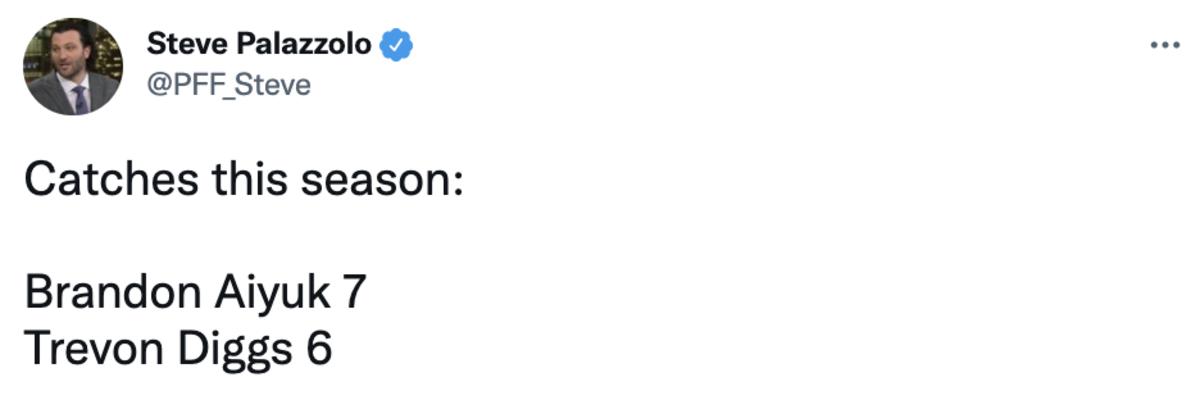Select the "Brandon Aiyuk 7" line
This screenshot has width=1200, height=400.
tap(195, 294)
